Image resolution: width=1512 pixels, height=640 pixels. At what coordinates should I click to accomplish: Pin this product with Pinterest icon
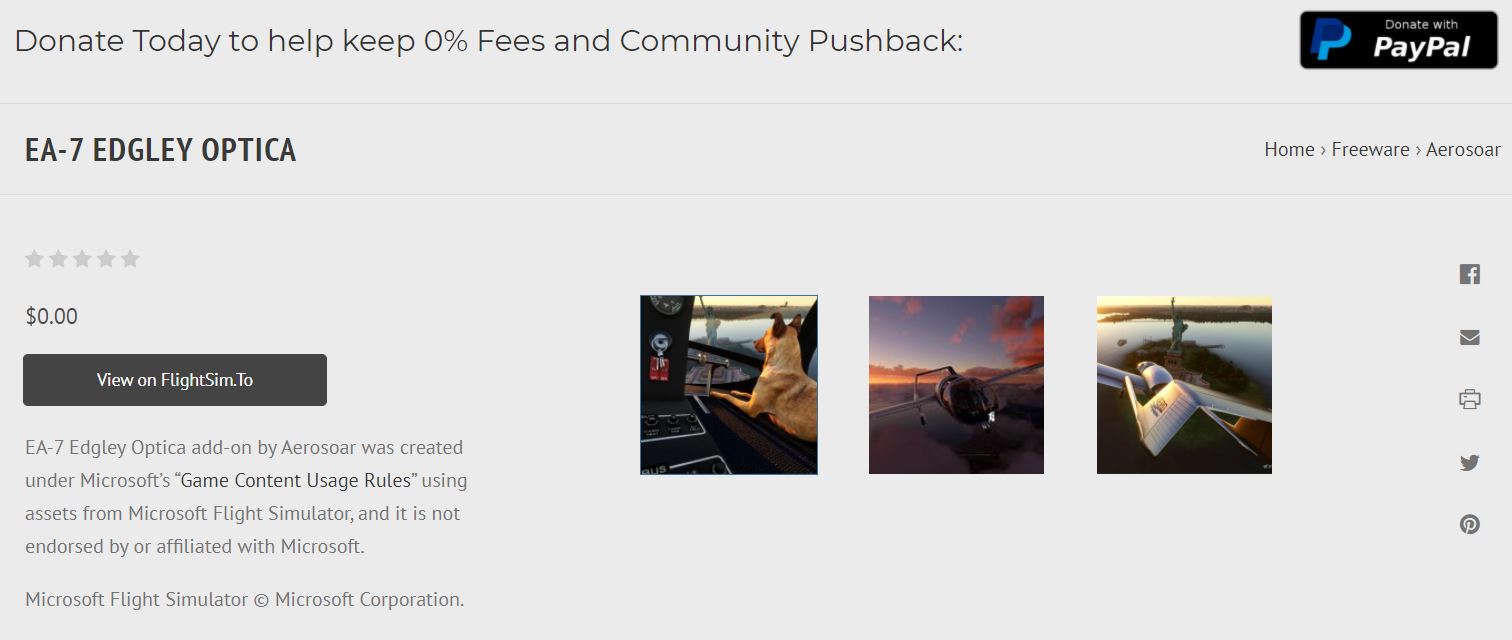coord(1469,524)
